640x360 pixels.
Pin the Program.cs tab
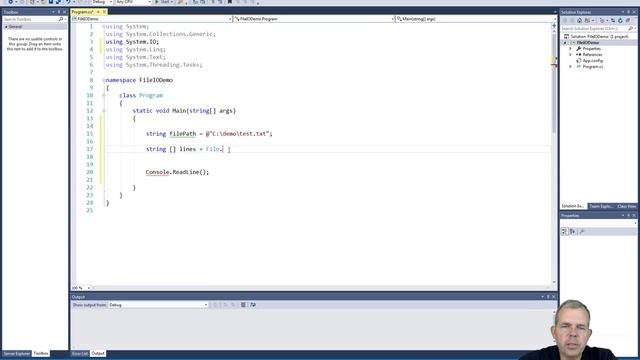[98, 12]
